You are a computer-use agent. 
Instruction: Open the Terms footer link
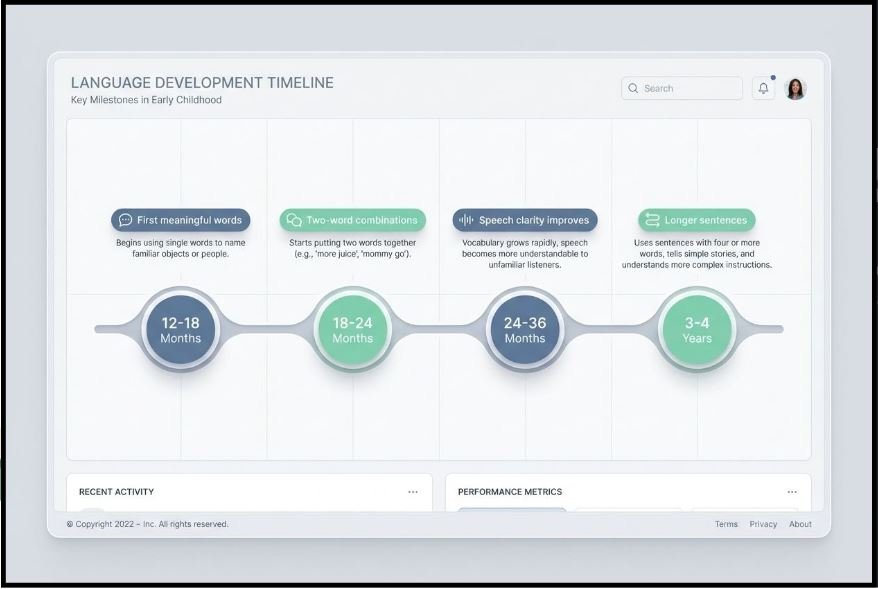(x=726, y=524)
